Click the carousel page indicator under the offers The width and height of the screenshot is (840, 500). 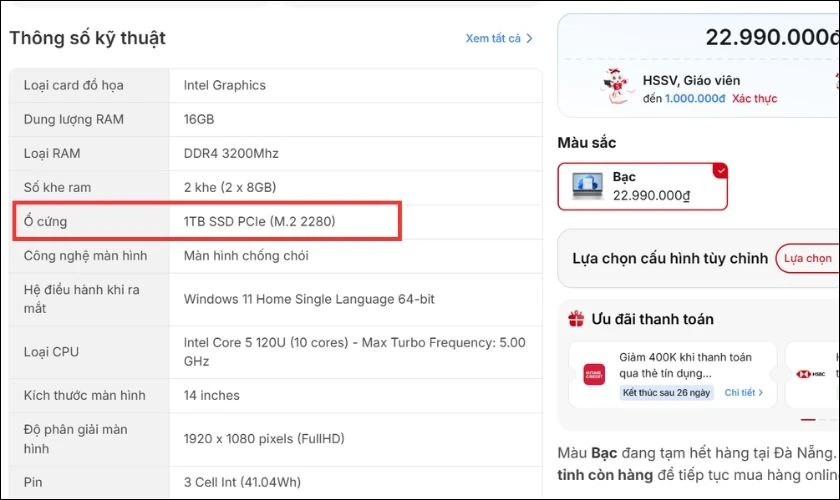(x=820, y=420)
